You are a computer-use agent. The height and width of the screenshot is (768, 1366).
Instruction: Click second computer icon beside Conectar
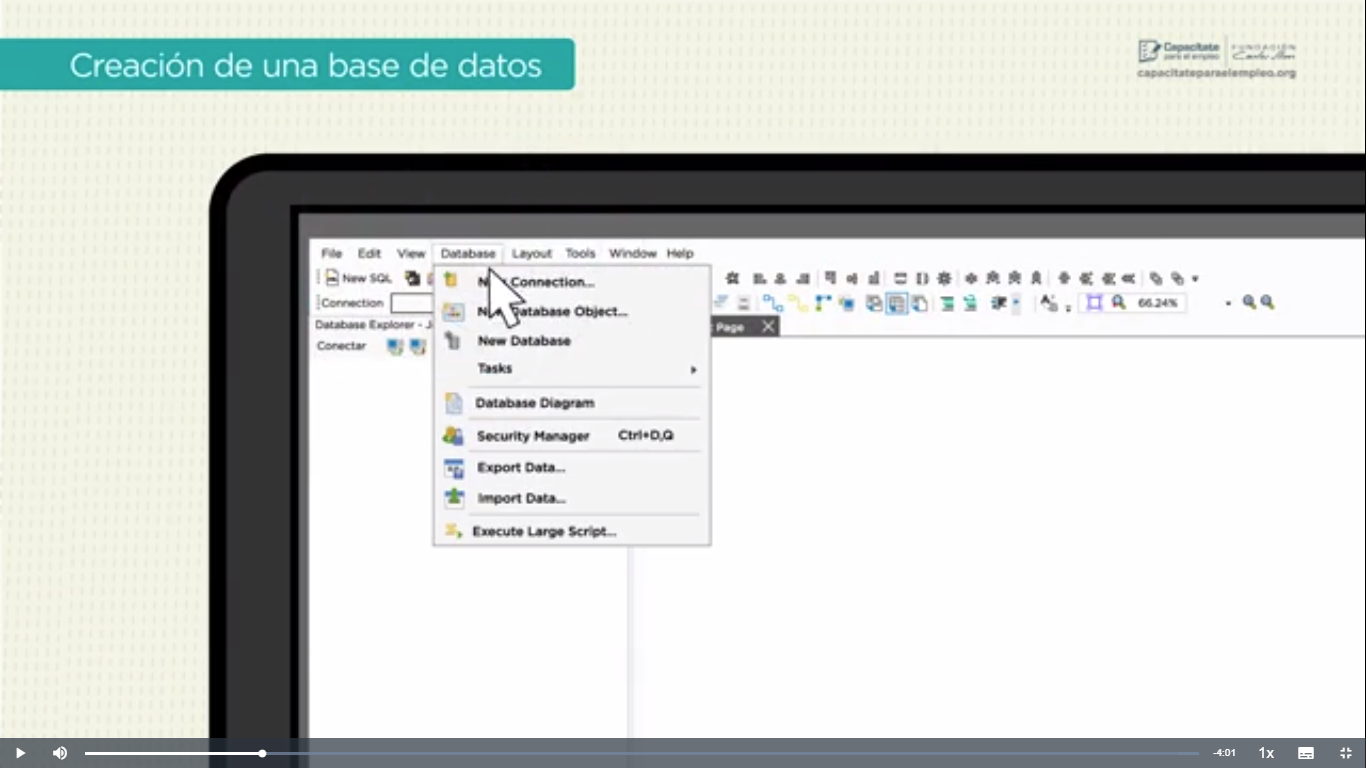[417, 347]
